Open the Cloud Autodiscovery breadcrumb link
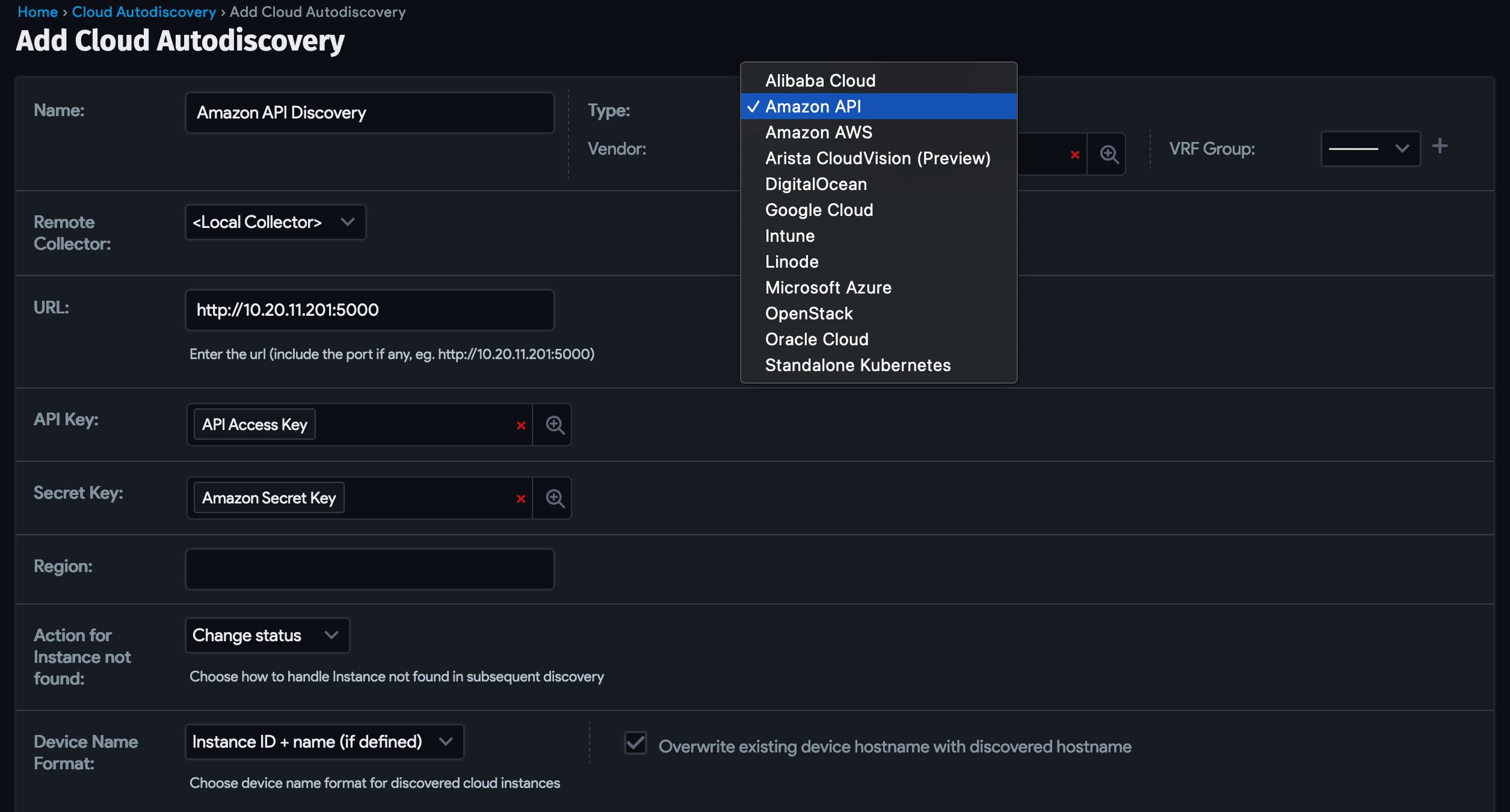The width and height of the screenshot is (1510, 812). coord(144,11)
